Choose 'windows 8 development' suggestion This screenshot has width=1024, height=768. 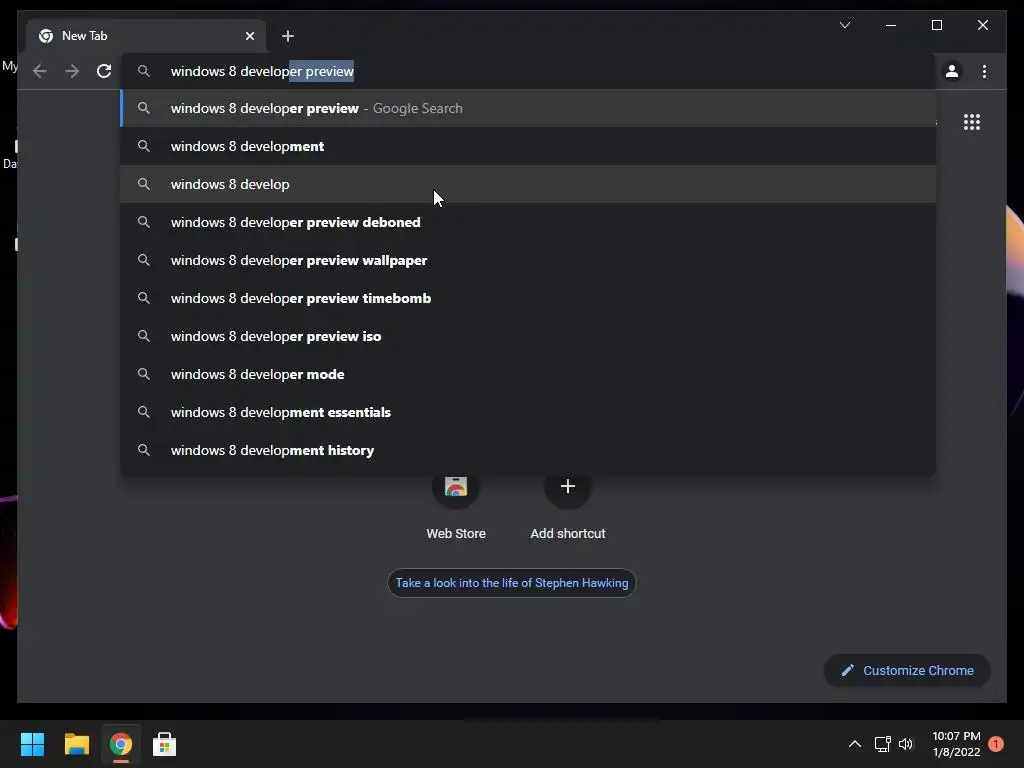click(x=528, y=146)
